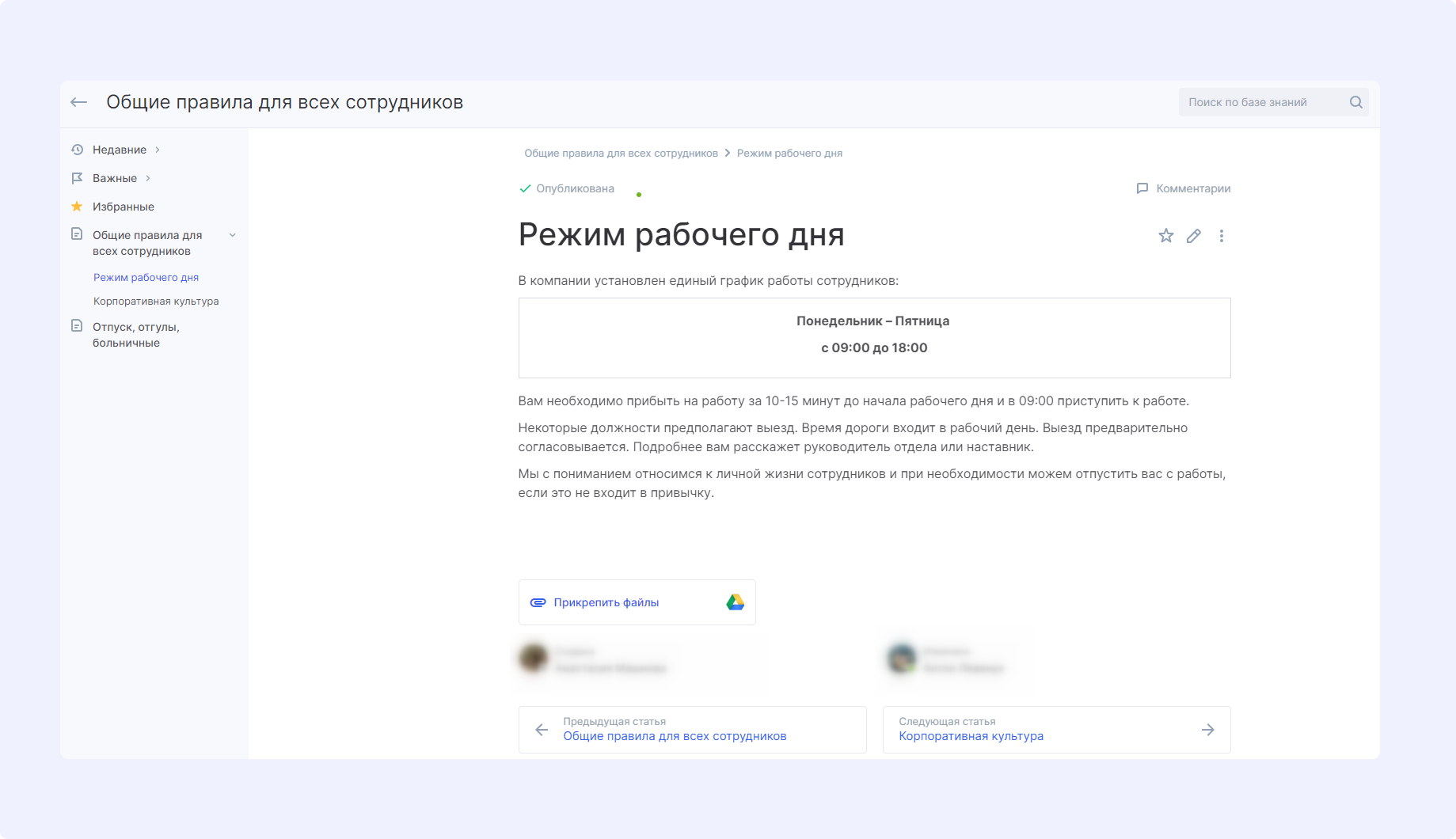Open the Важные section
1456x839 pixels.
[x=115, y=178]
